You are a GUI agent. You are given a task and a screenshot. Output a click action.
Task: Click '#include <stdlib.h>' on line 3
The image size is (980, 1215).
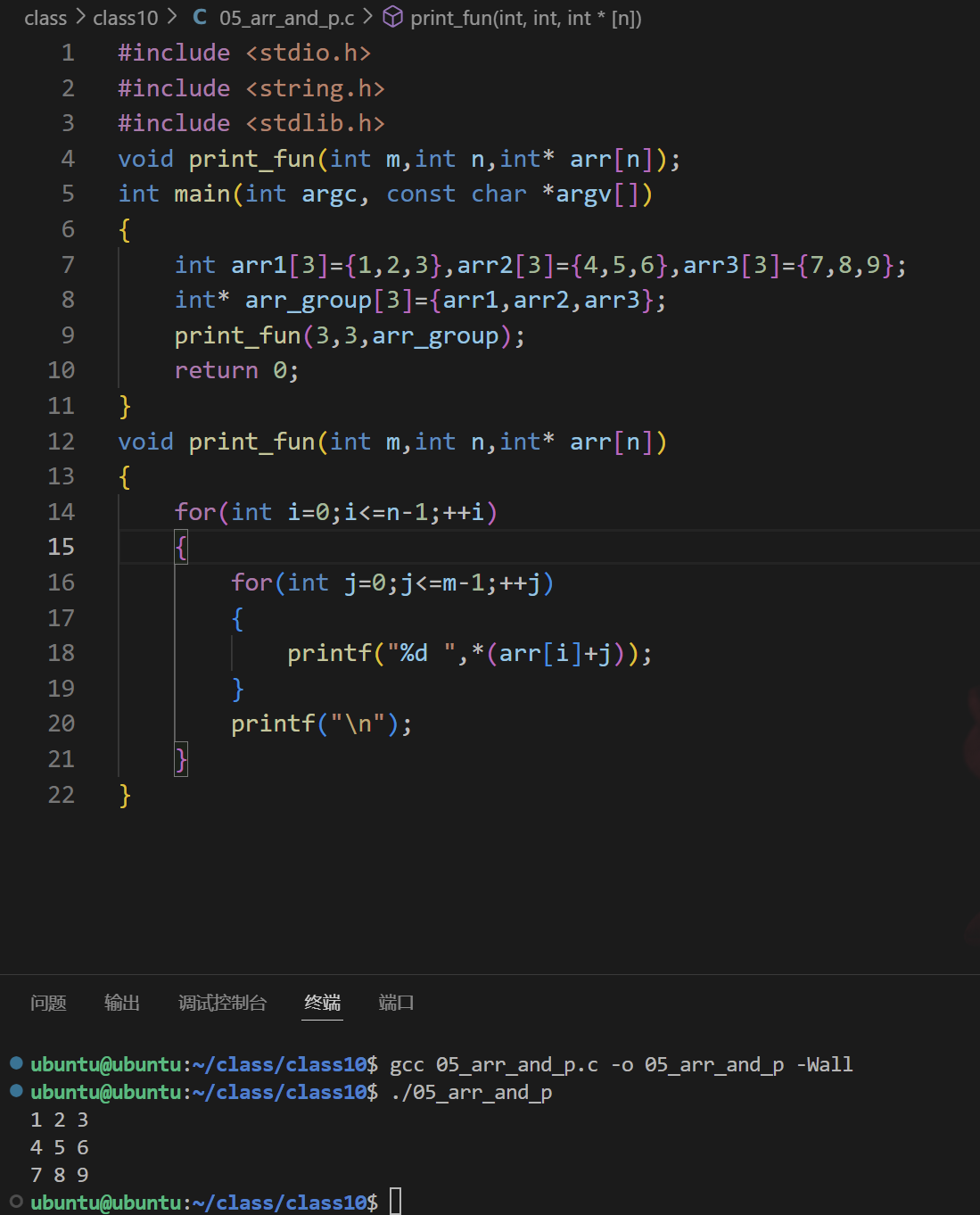click(251, 123)
